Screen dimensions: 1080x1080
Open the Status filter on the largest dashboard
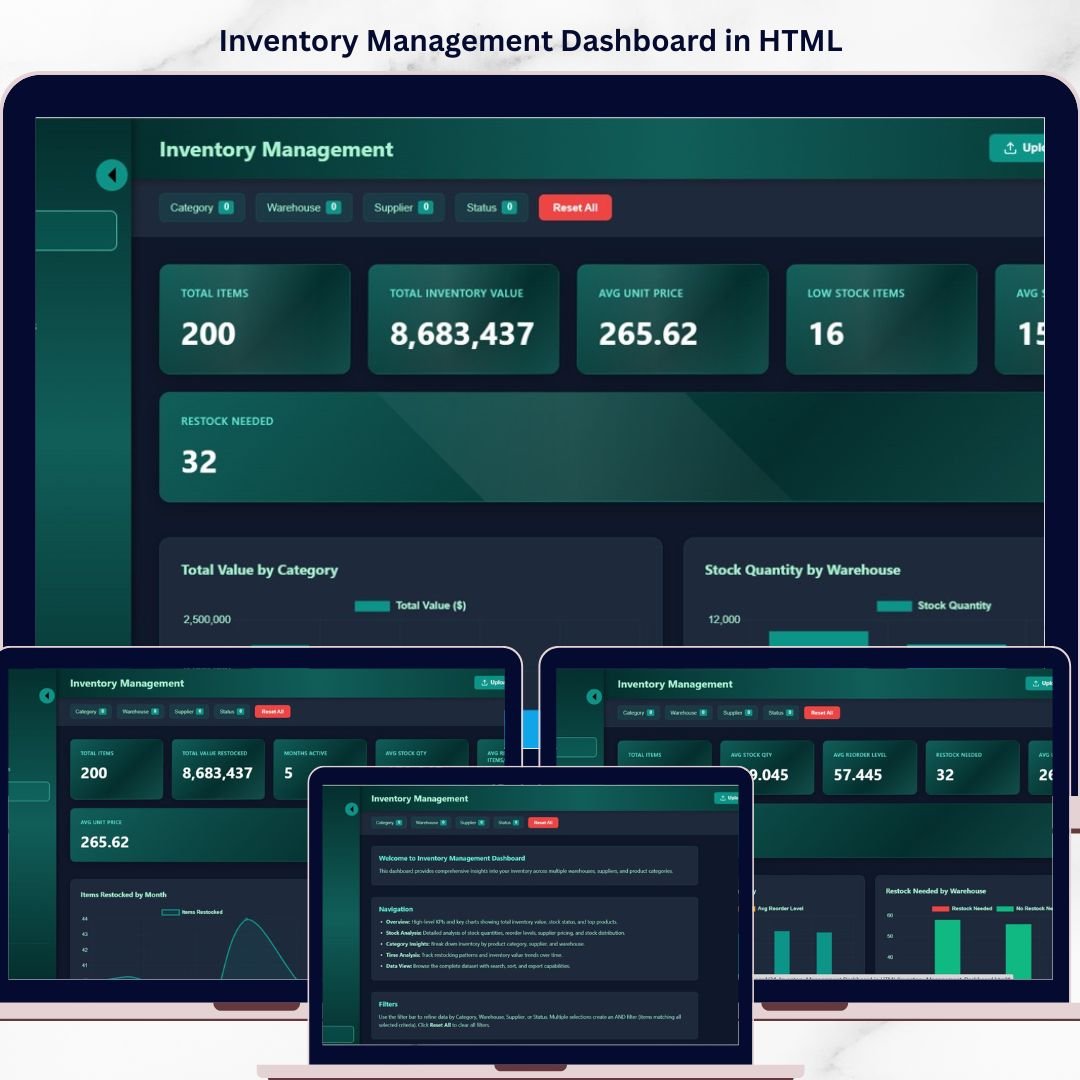491,208
